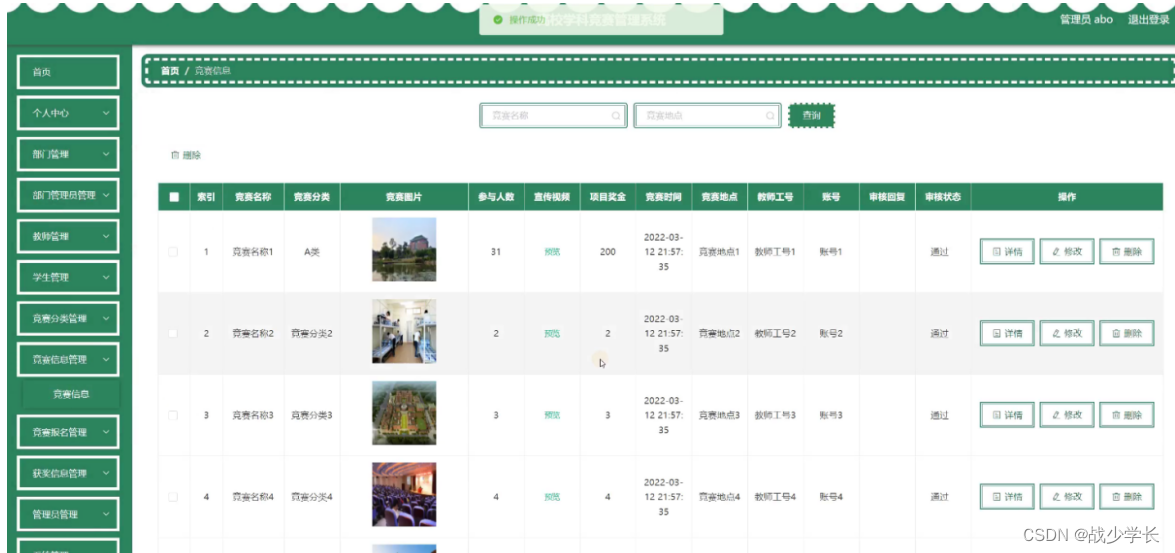This screenshot has width=1175, height=553.
Task: Click the search icon in 竞赛名称 field
Action: point(616,116)
